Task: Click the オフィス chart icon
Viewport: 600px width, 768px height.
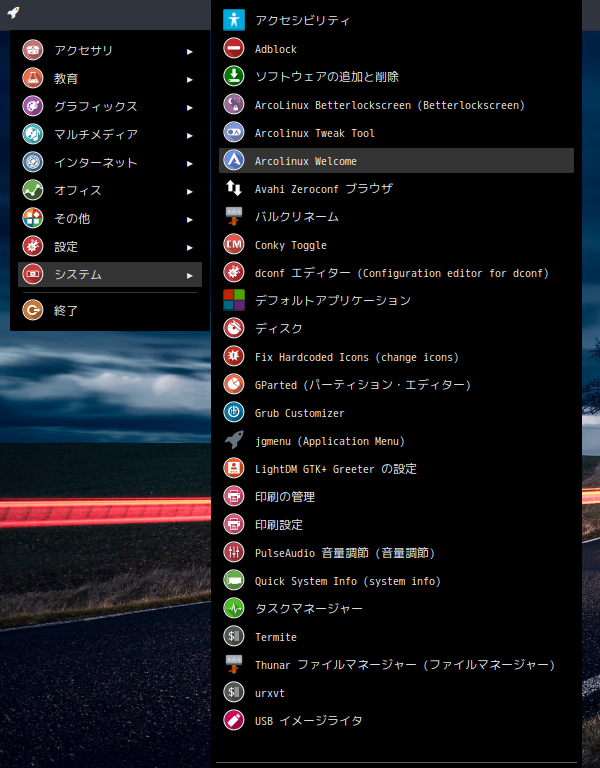Action: [33, 190]
